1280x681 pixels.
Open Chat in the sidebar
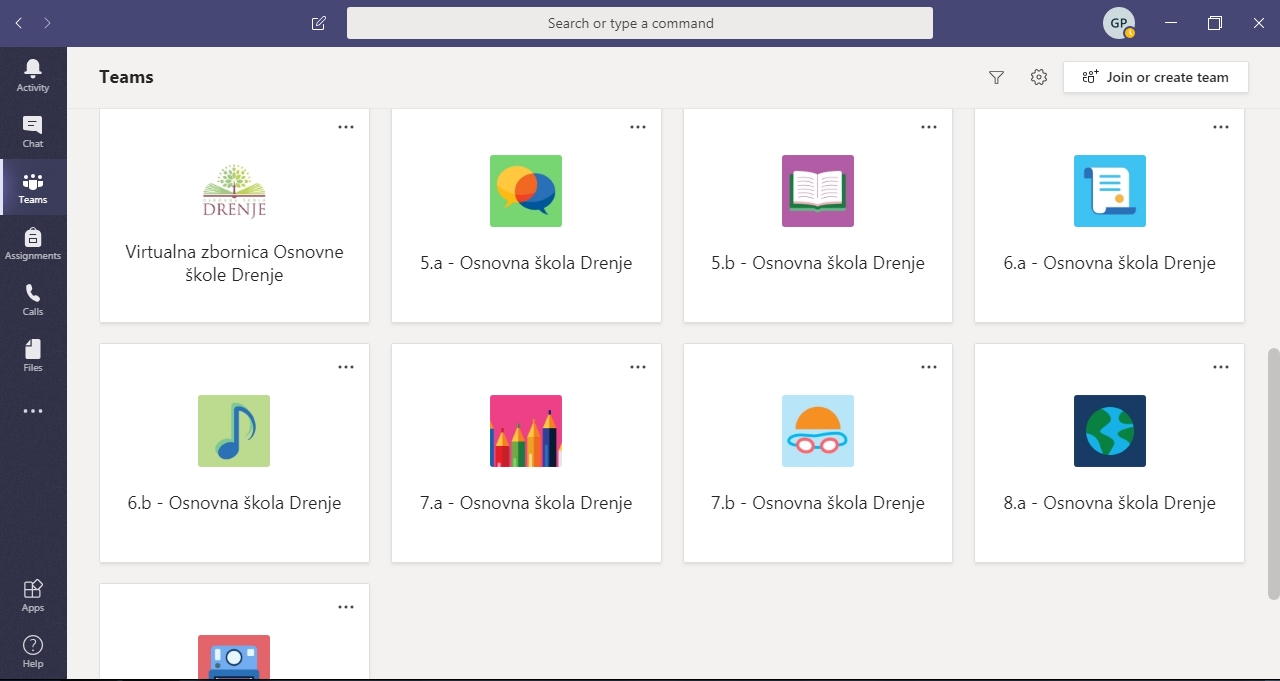33,131
